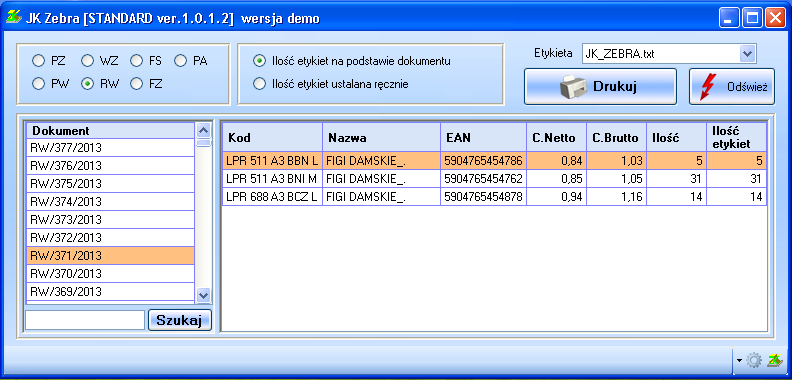Click EAN cell 5904765454786
The image size is (792, 380).
pyautogui.click(x=483, y=161)
